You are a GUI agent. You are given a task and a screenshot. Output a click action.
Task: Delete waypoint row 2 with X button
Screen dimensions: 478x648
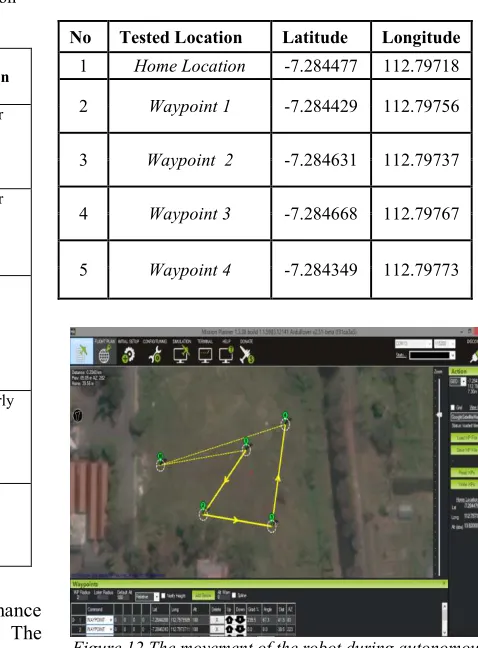tap(217, 629)
